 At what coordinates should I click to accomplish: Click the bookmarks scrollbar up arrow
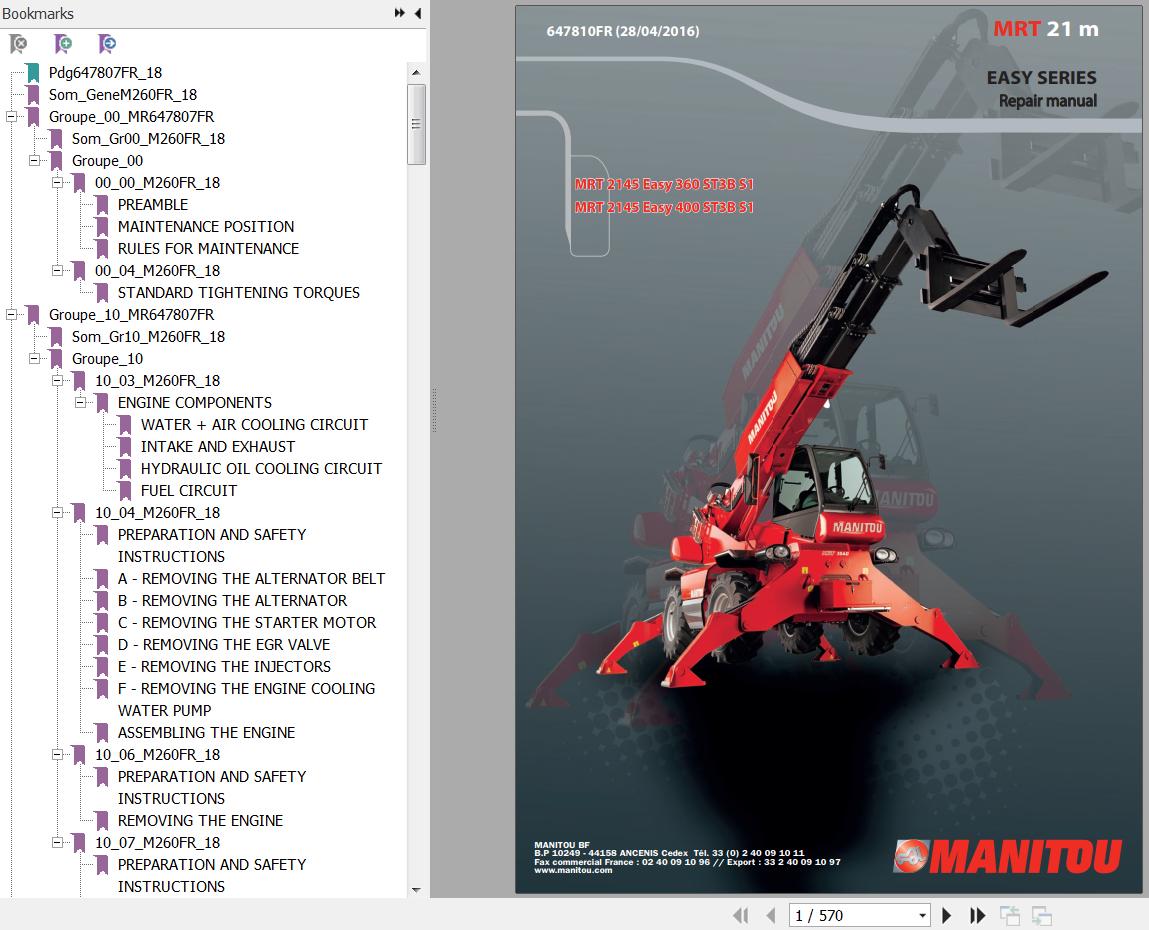coord(416,72)
